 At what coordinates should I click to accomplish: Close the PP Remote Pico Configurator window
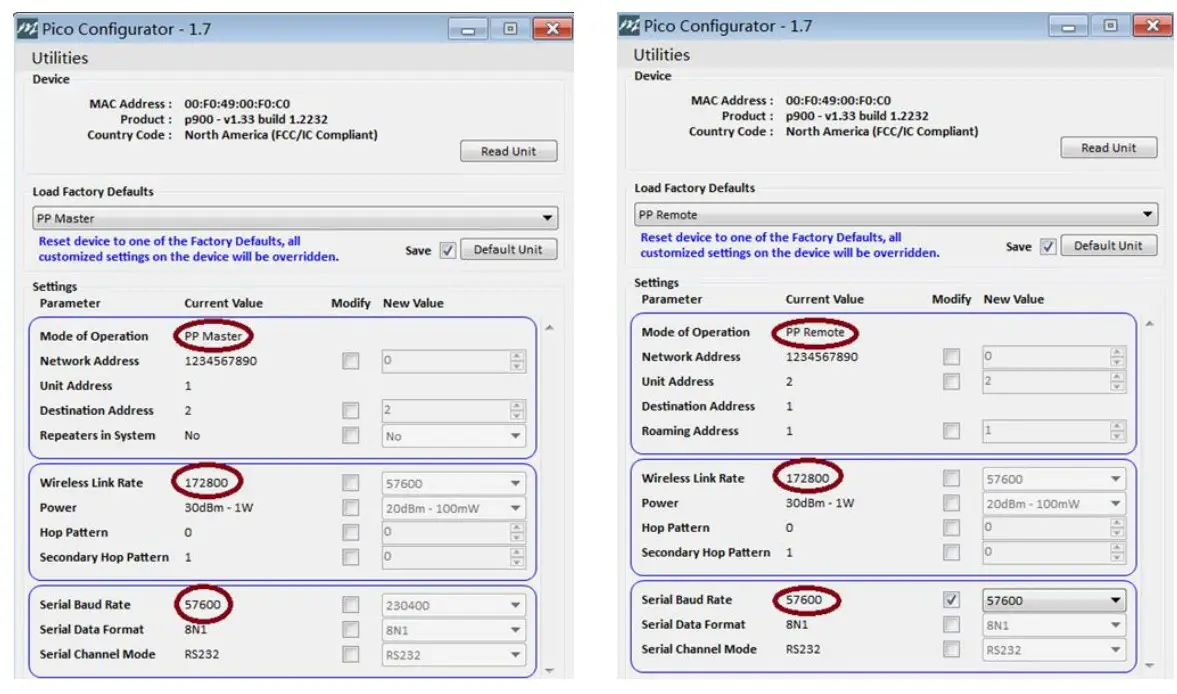[x=1153, y=26]
